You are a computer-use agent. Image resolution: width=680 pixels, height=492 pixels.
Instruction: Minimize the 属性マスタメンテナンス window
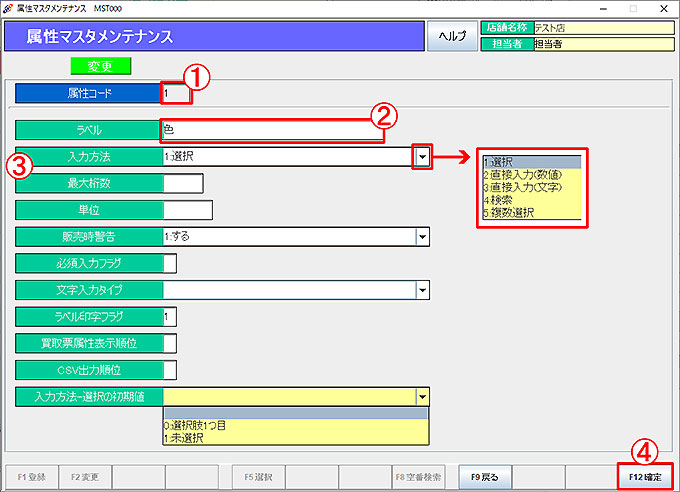[x=603, y=9]
